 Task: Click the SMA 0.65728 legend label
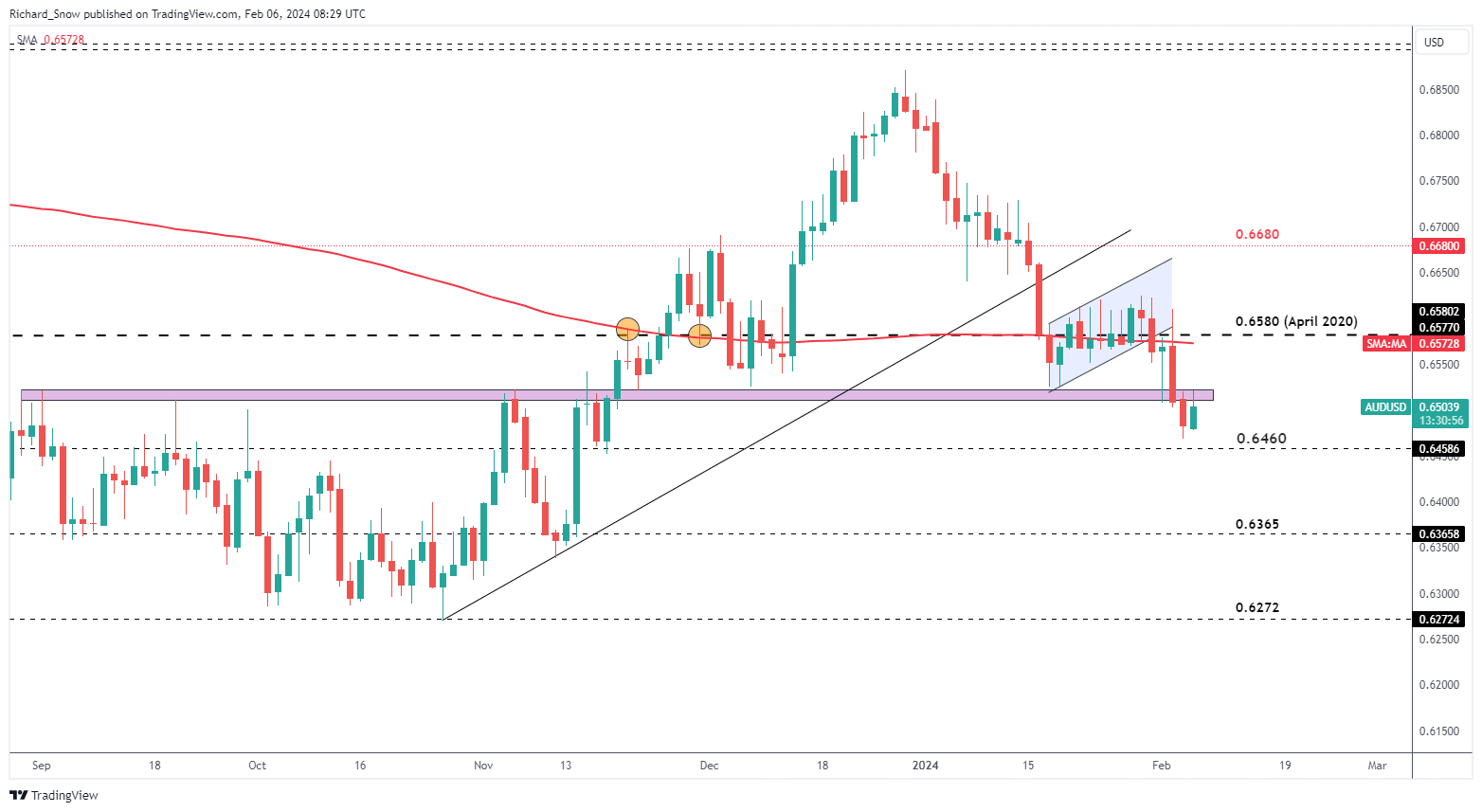[51, 40]
